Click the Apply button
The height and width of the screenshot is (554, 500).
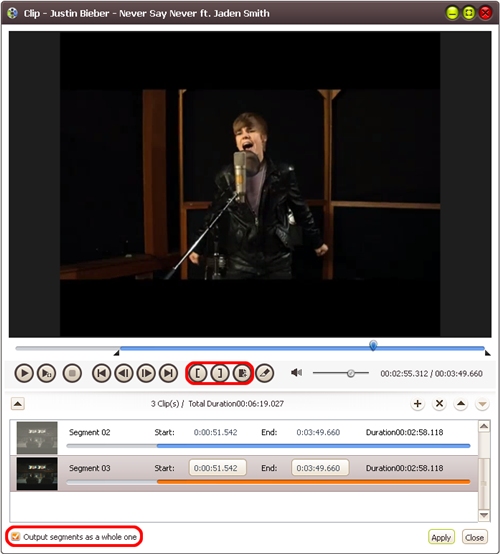click(x=441, y=537)
